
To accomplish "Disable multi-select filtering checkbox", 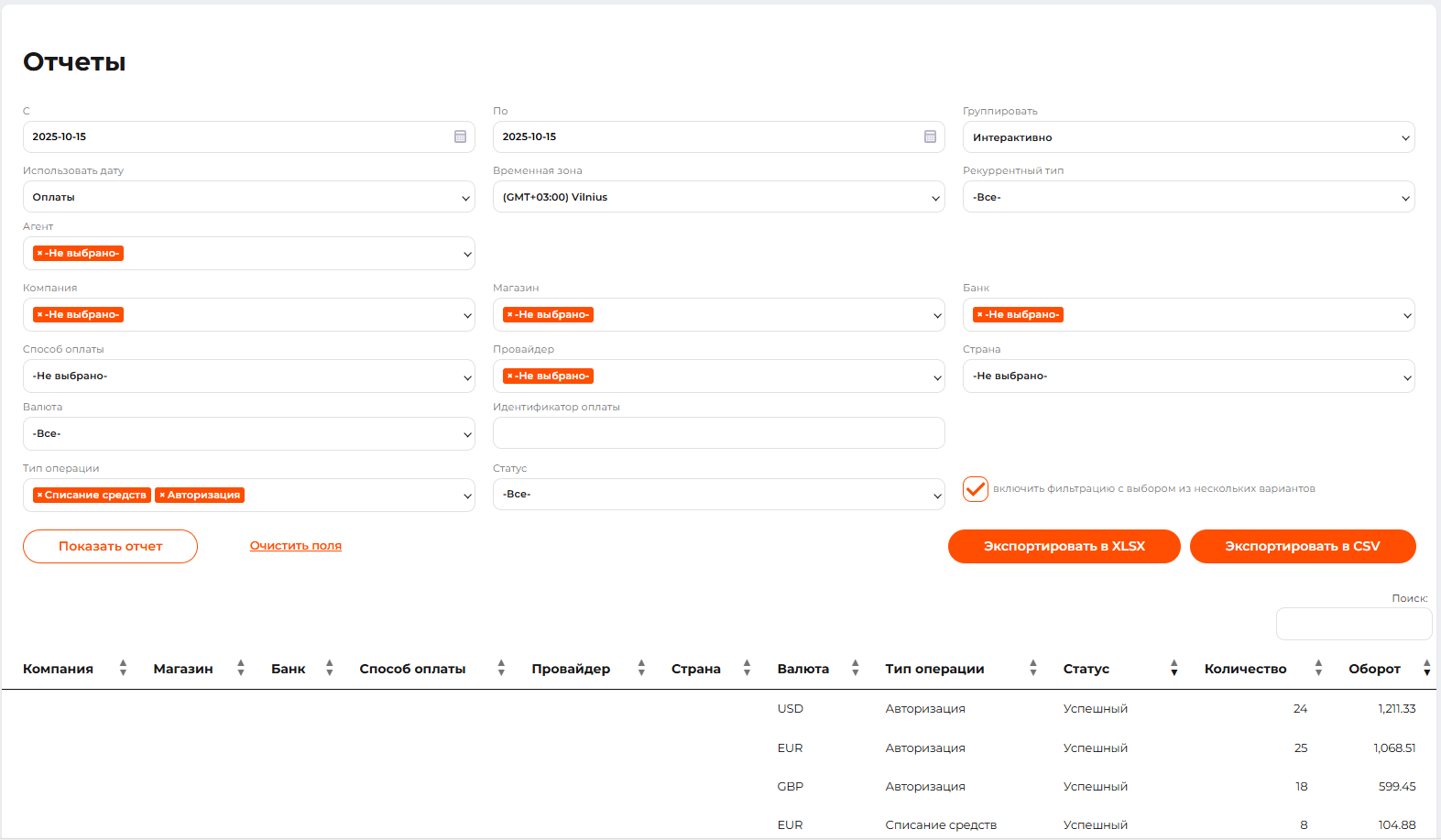I will 976,489.
